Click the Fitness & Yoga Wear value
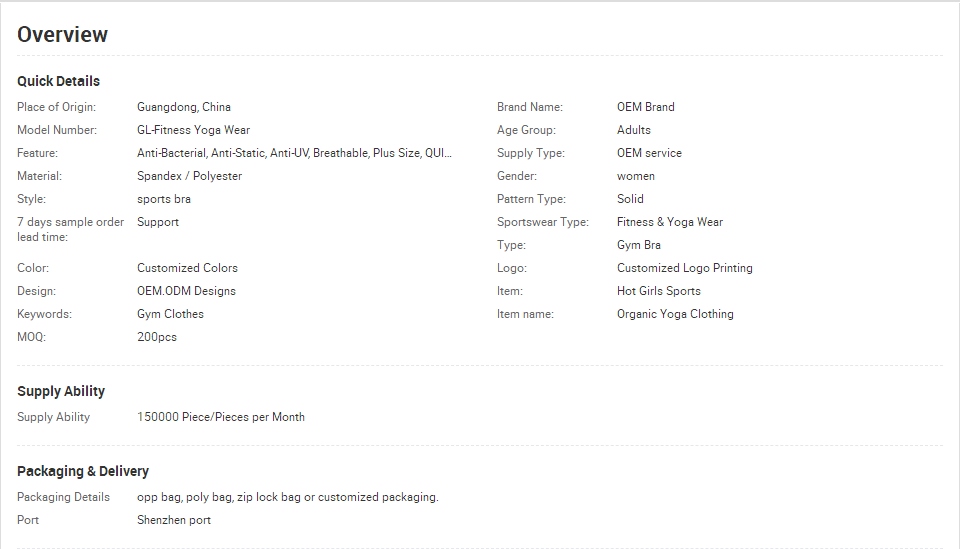 click(670, 222)
